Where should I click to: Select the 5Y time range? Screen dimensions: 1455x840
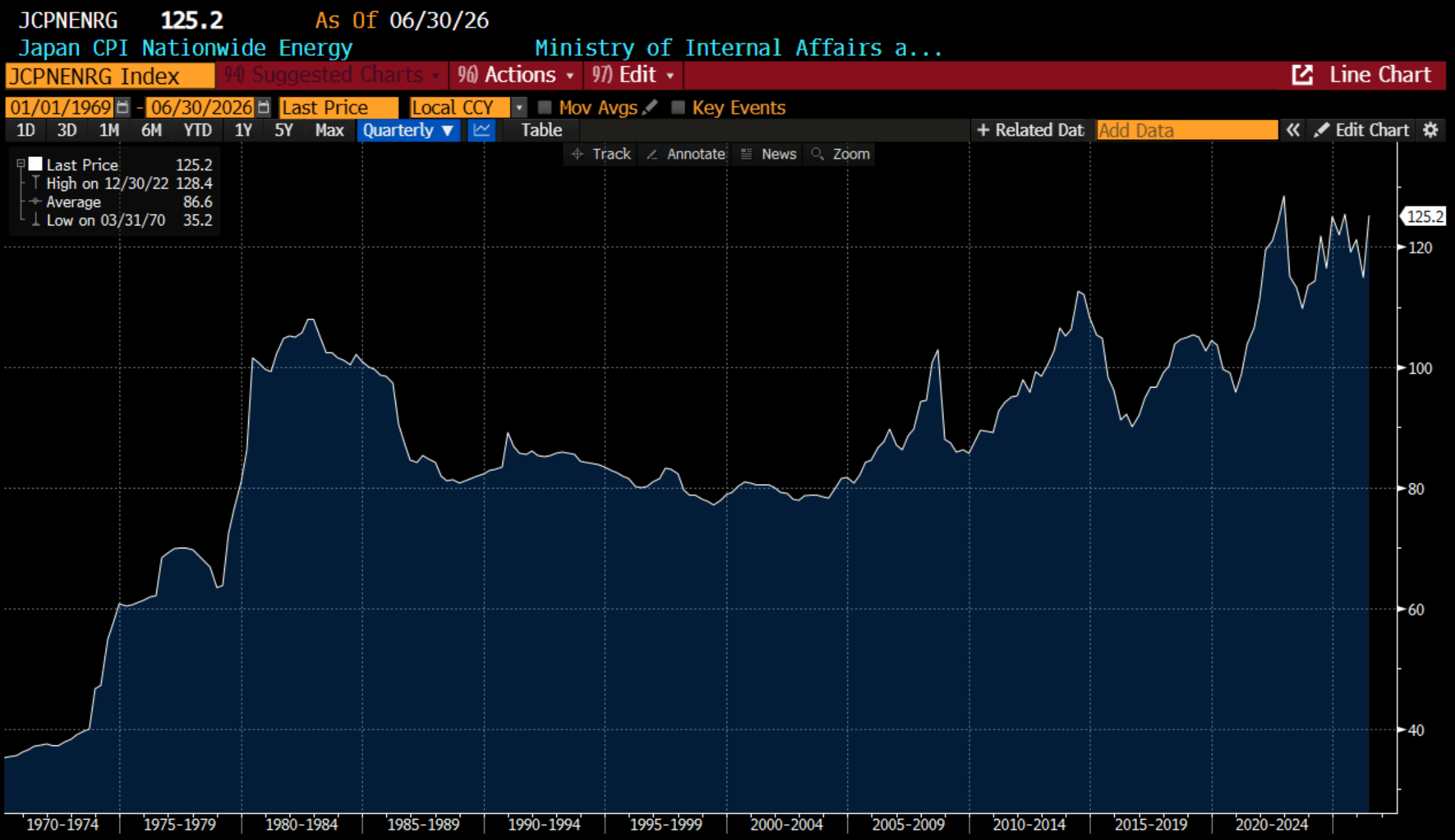click(284, 130)
